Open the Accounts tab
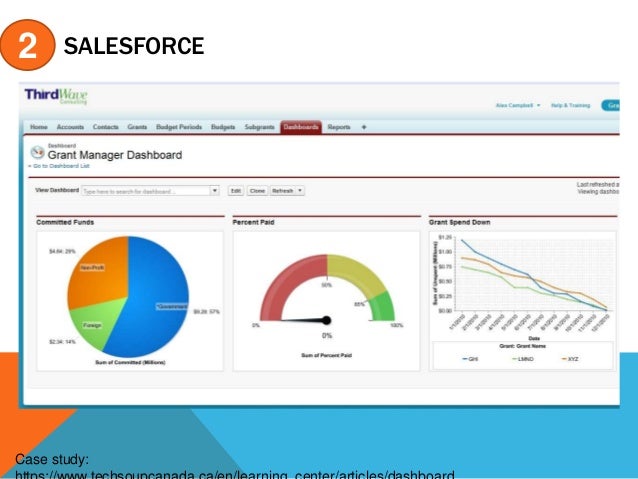The height and width of the screenshot is (479, 638). point(70,127)
